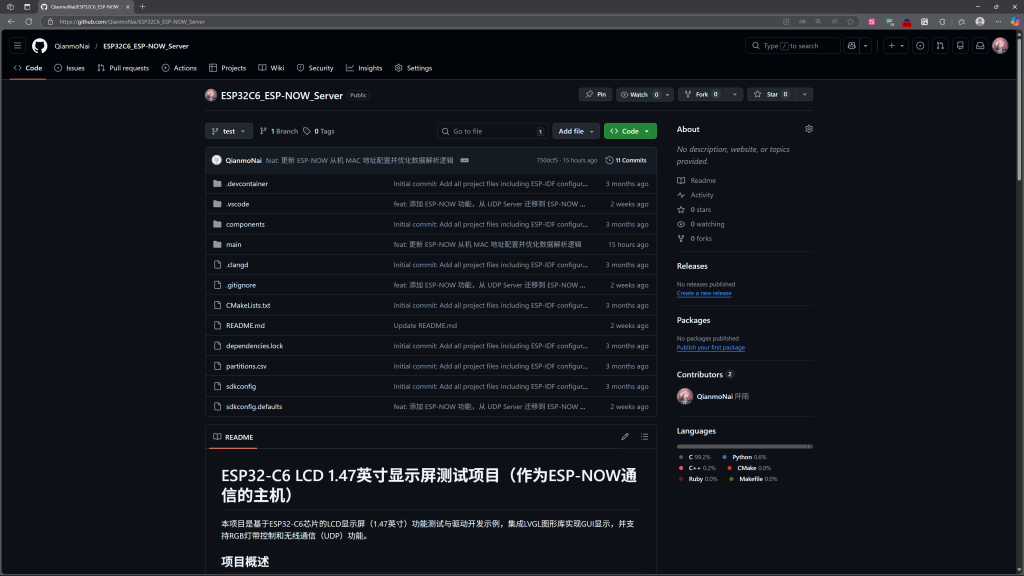
Task: Open the green Code dropdown button
Action: click(x=630, y=131)
